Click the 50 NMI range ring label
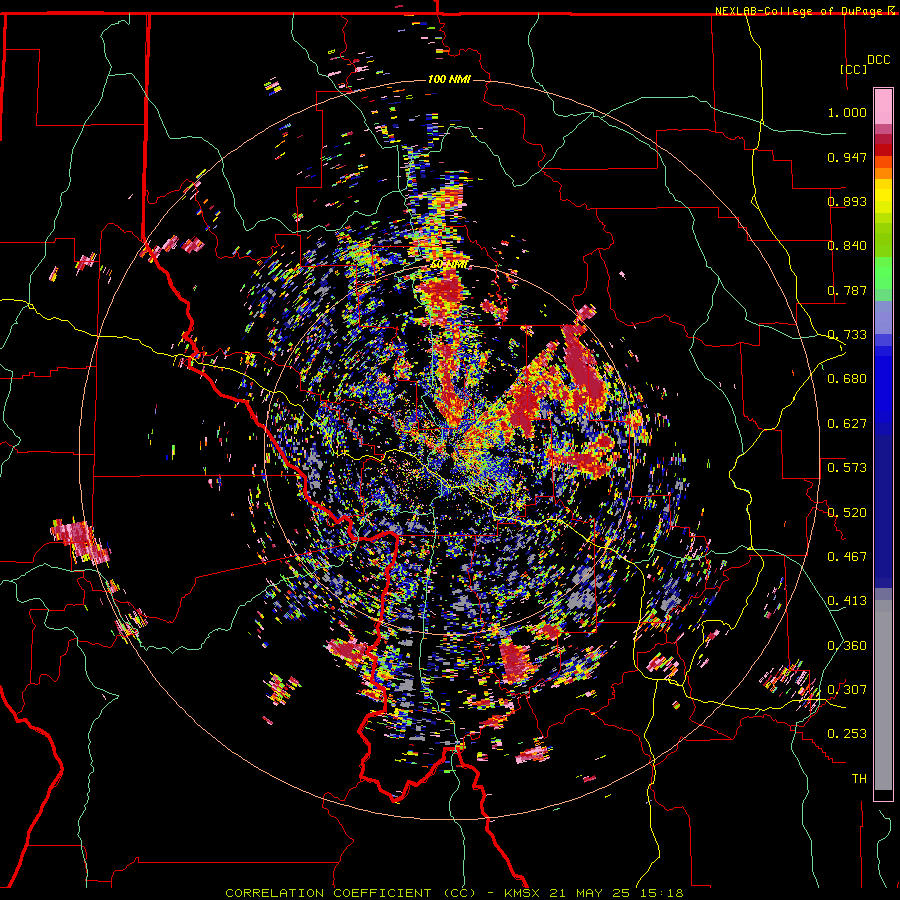 click(x=449, y=265)
